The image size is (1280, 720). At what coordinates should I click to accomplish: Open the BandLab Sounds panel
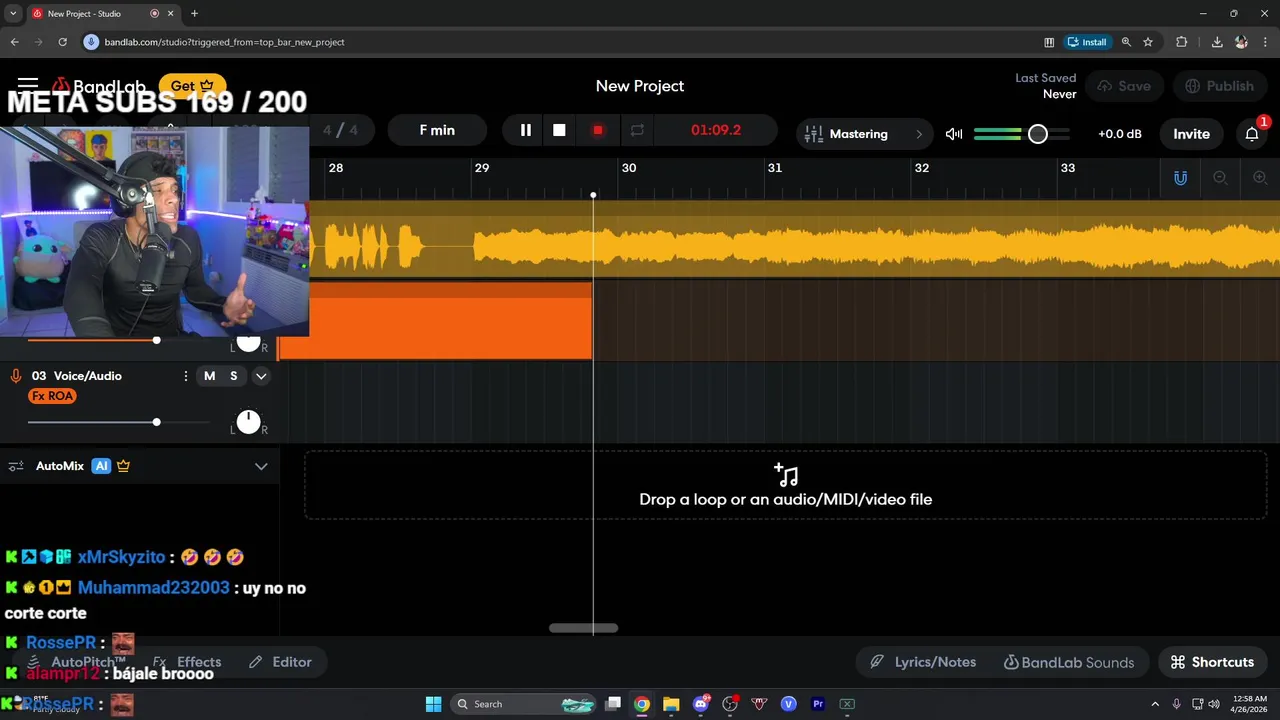coord(1068,662)
